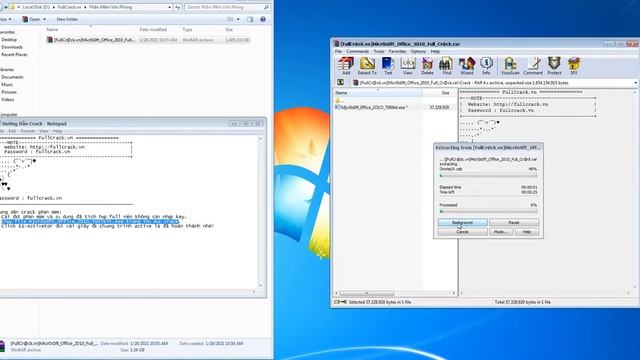This screenshot has width=640, height=360.
Task: Expand the Open button dropdown arrow in Explorer
Action: [x=44, y=19]
